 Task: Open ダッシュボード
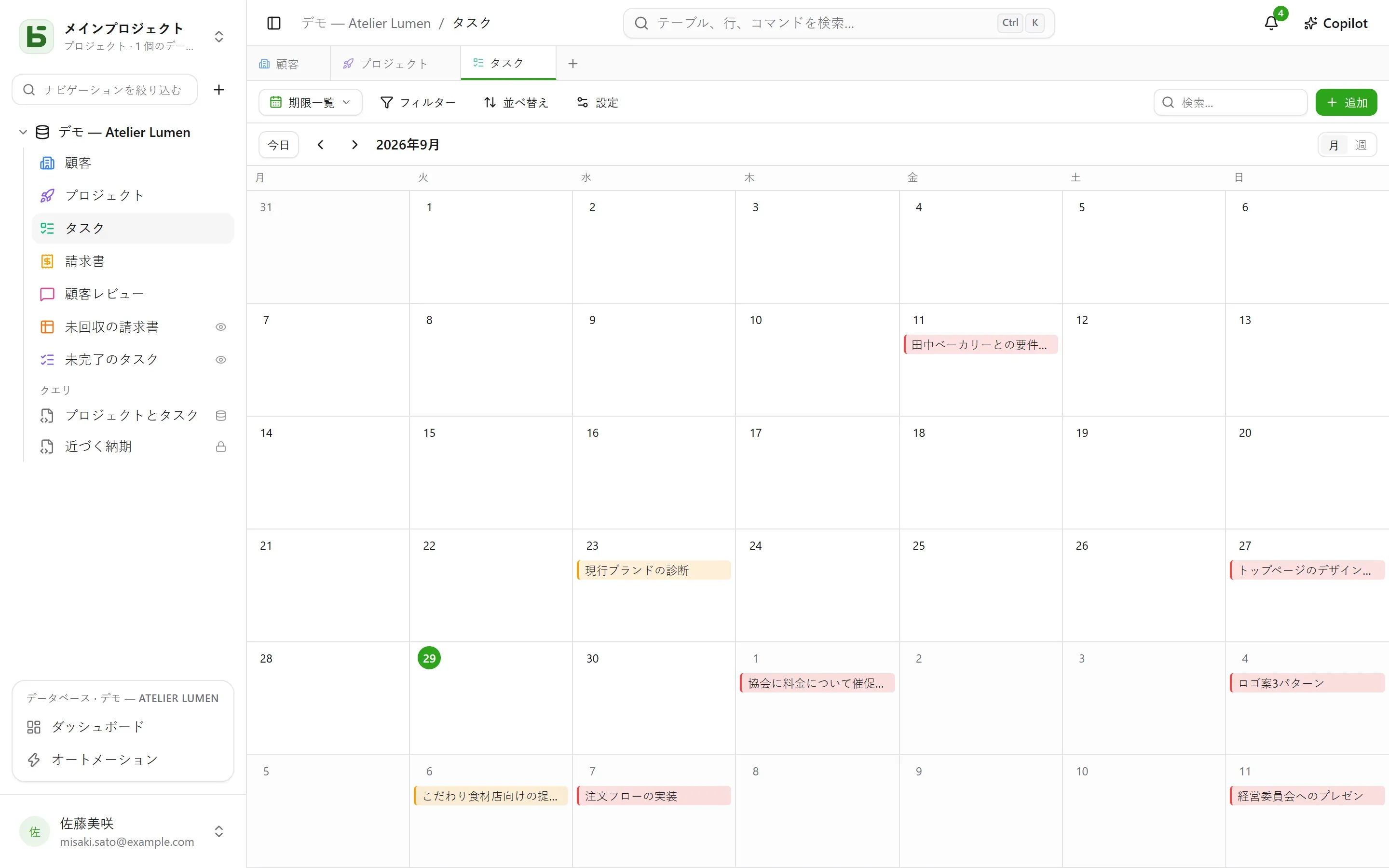point(123,727)
